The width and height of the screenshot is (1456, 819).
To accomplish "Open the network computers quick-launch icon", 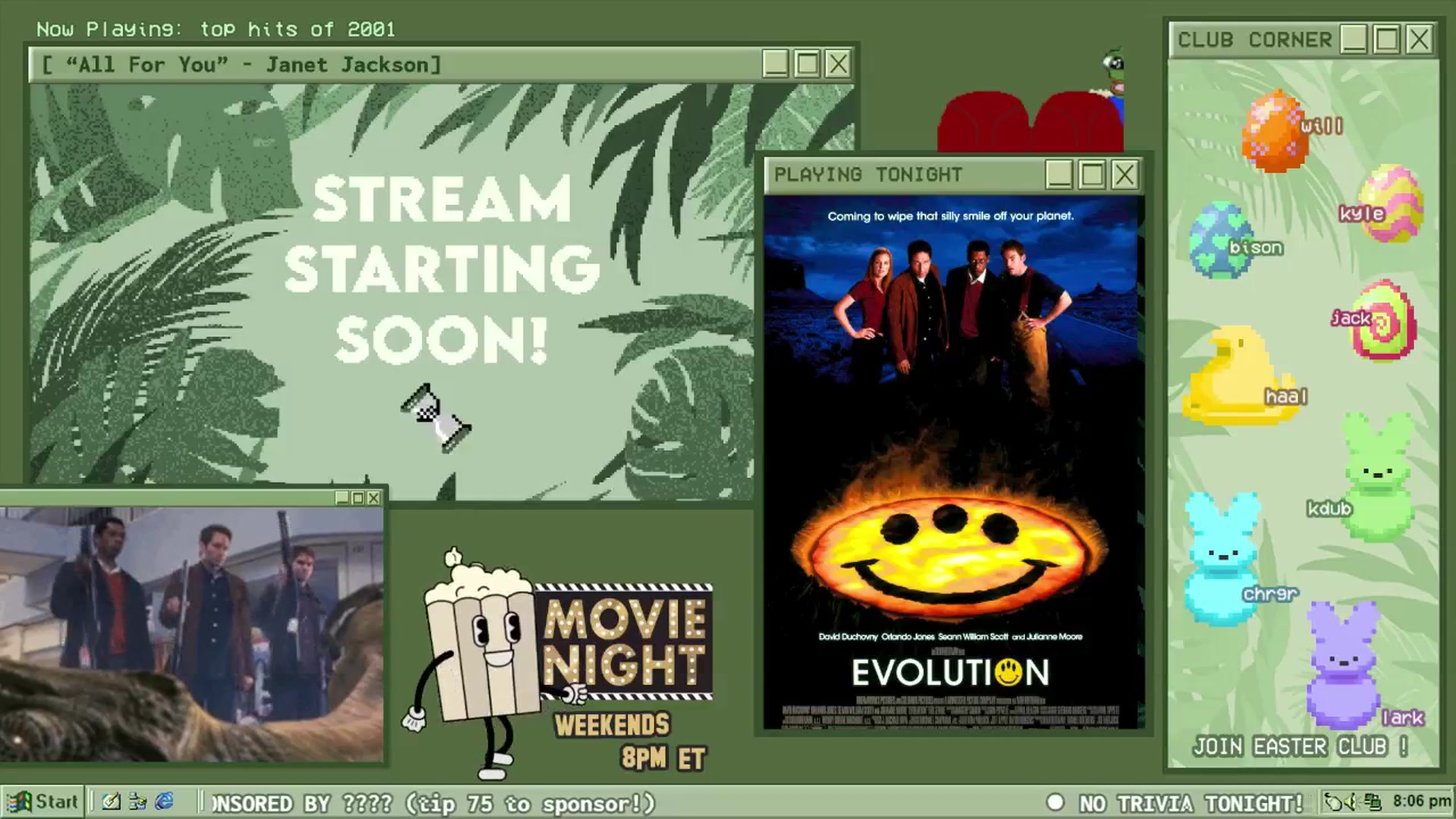I will (x=137, y=802).
